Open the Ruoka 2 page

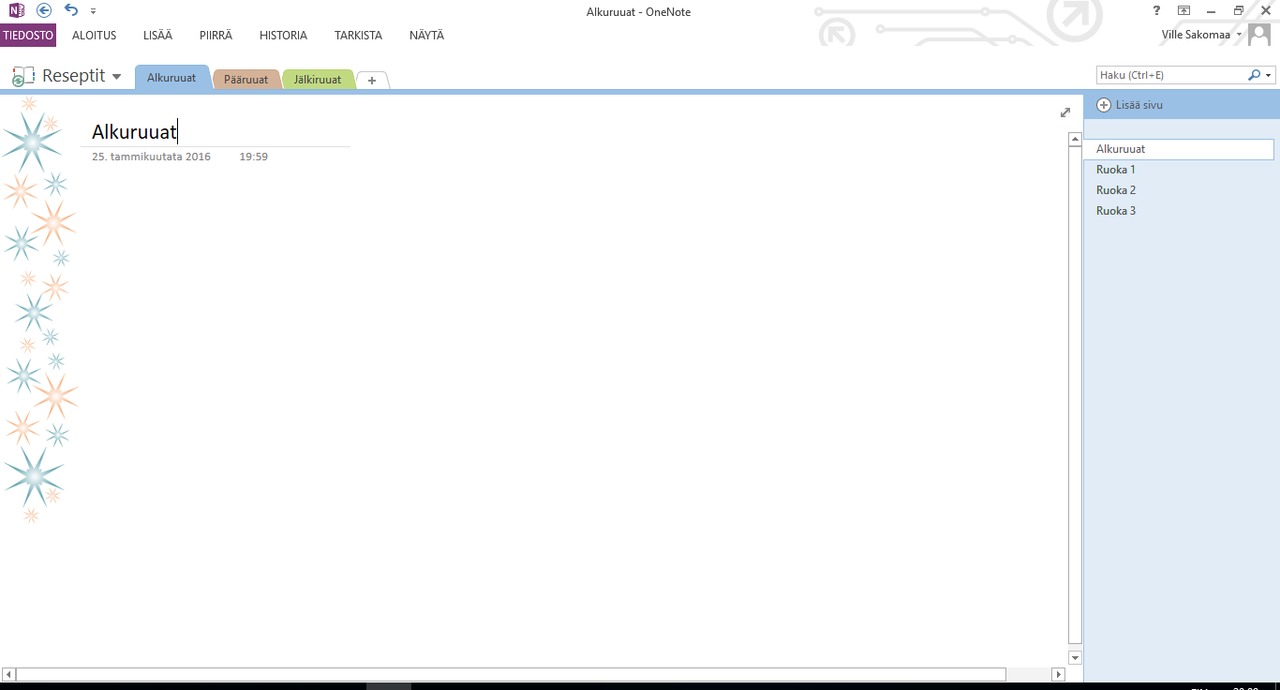point(1116,190)
